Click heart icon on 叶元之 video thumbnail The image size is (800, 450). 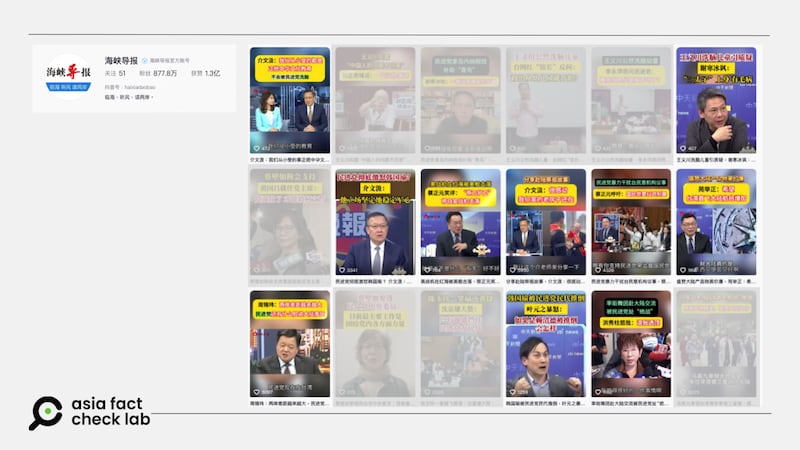[512, 392]
